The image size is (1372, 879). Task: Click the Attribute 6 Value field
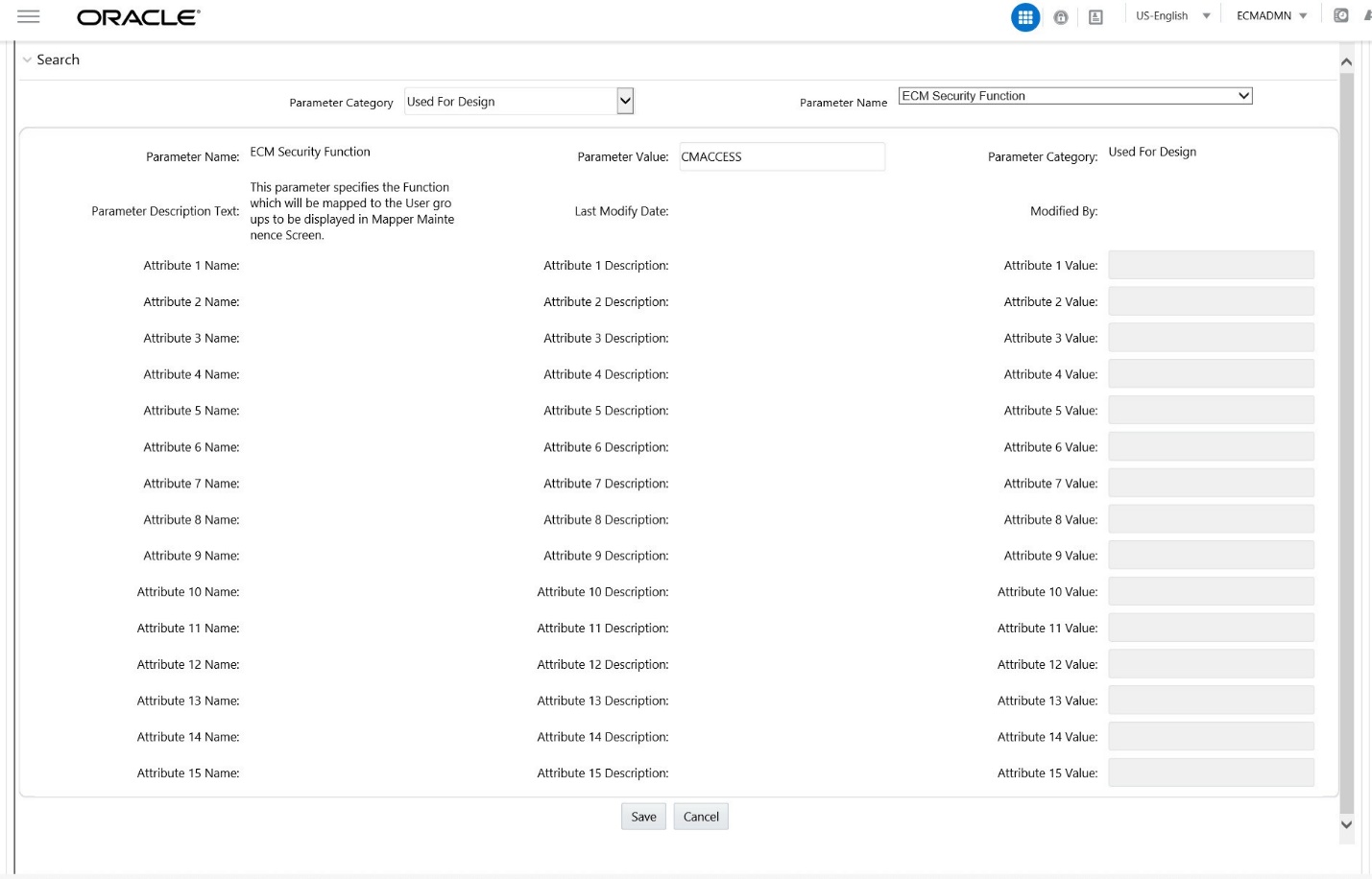point(1211,447)
